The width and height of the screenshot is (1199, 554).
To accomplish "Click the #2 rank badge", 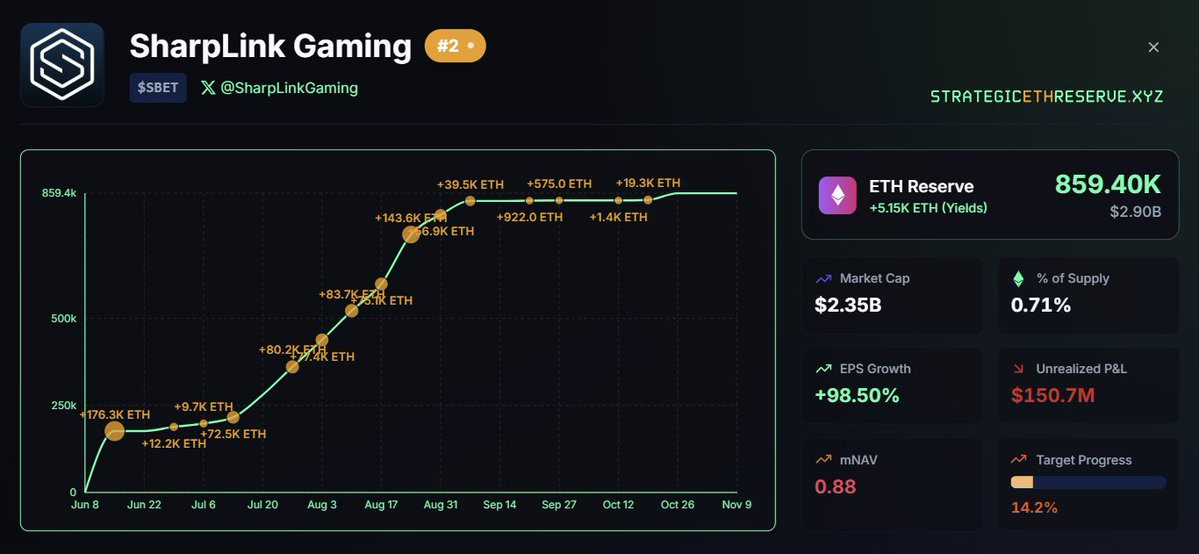I will 455,46.
